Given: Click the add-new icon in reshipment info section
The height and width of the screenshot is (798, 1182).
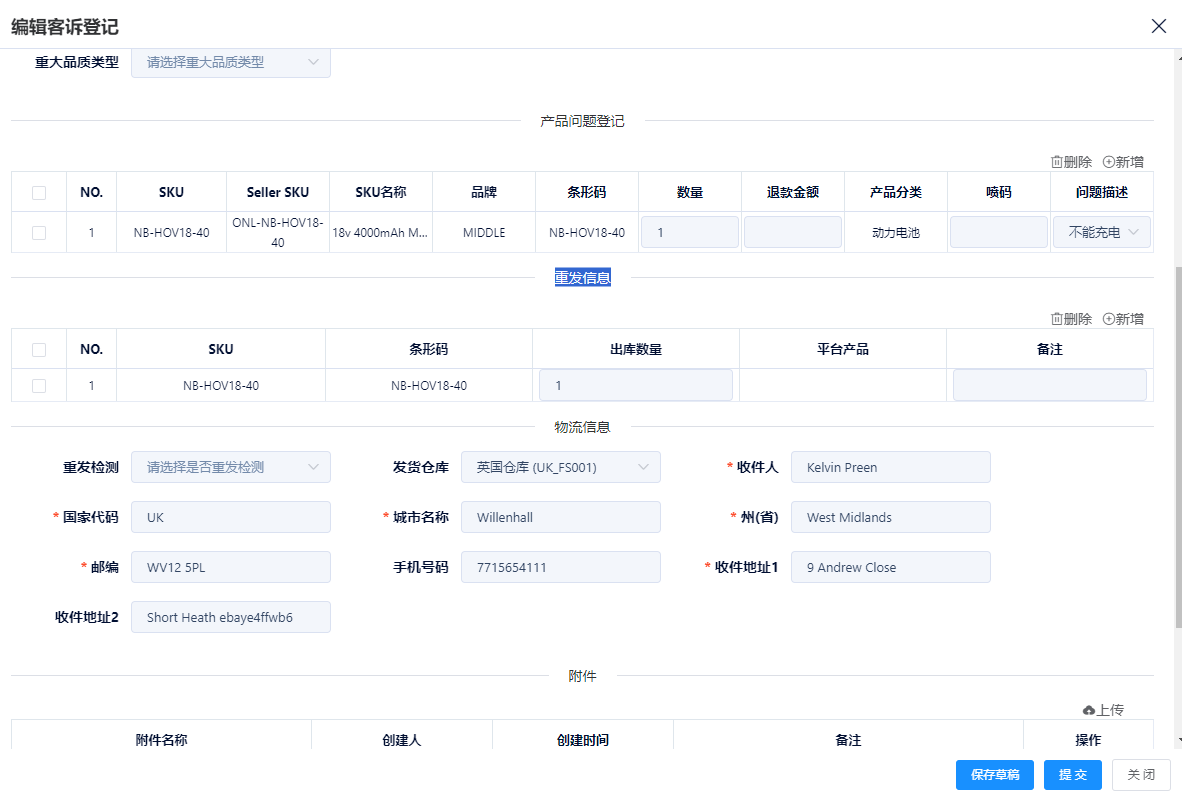Looking at the screenshot, I should pyautogui.click(x=1108, y=319).
